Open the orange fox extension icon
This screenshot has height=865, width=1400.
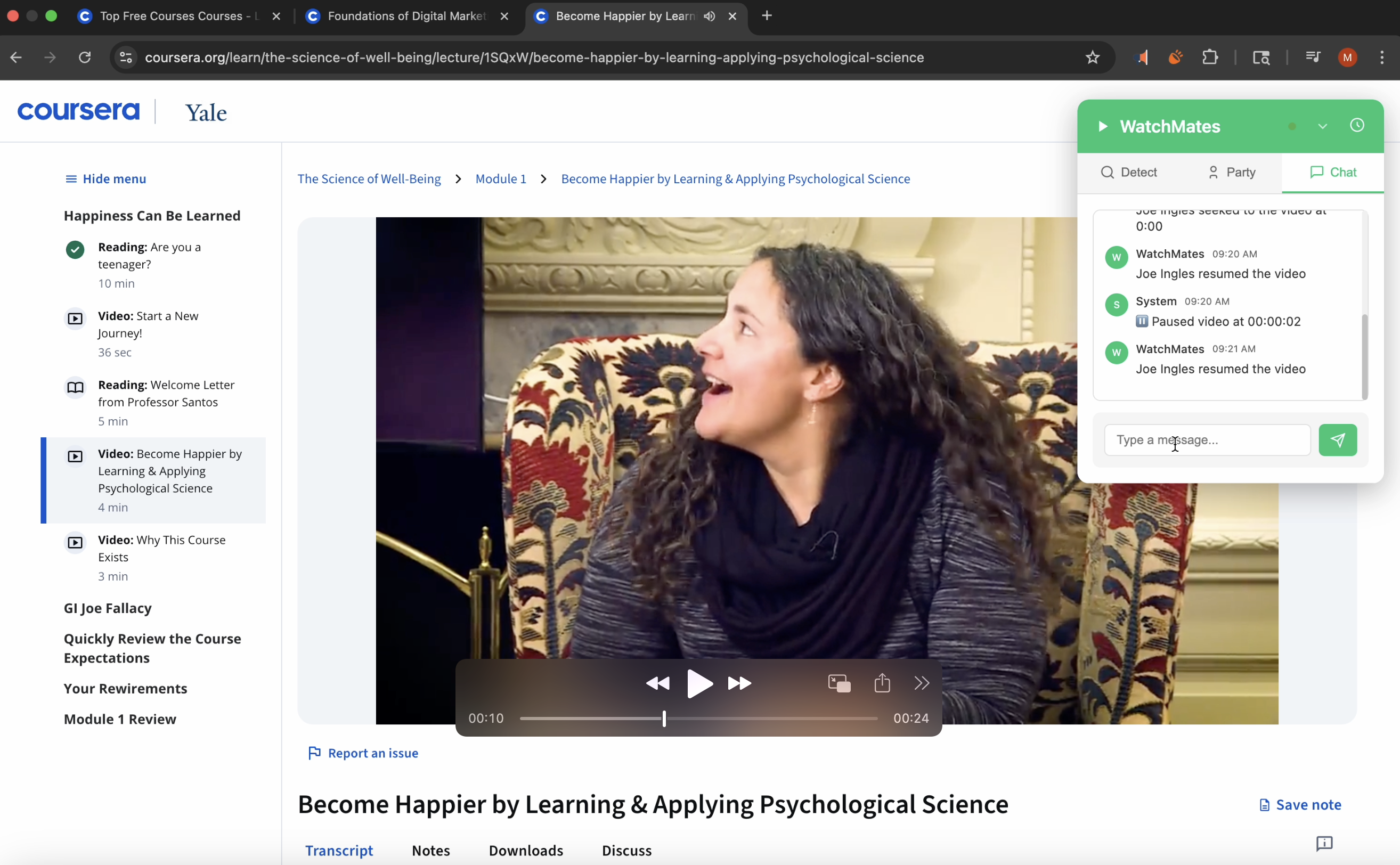(1175, 57)
